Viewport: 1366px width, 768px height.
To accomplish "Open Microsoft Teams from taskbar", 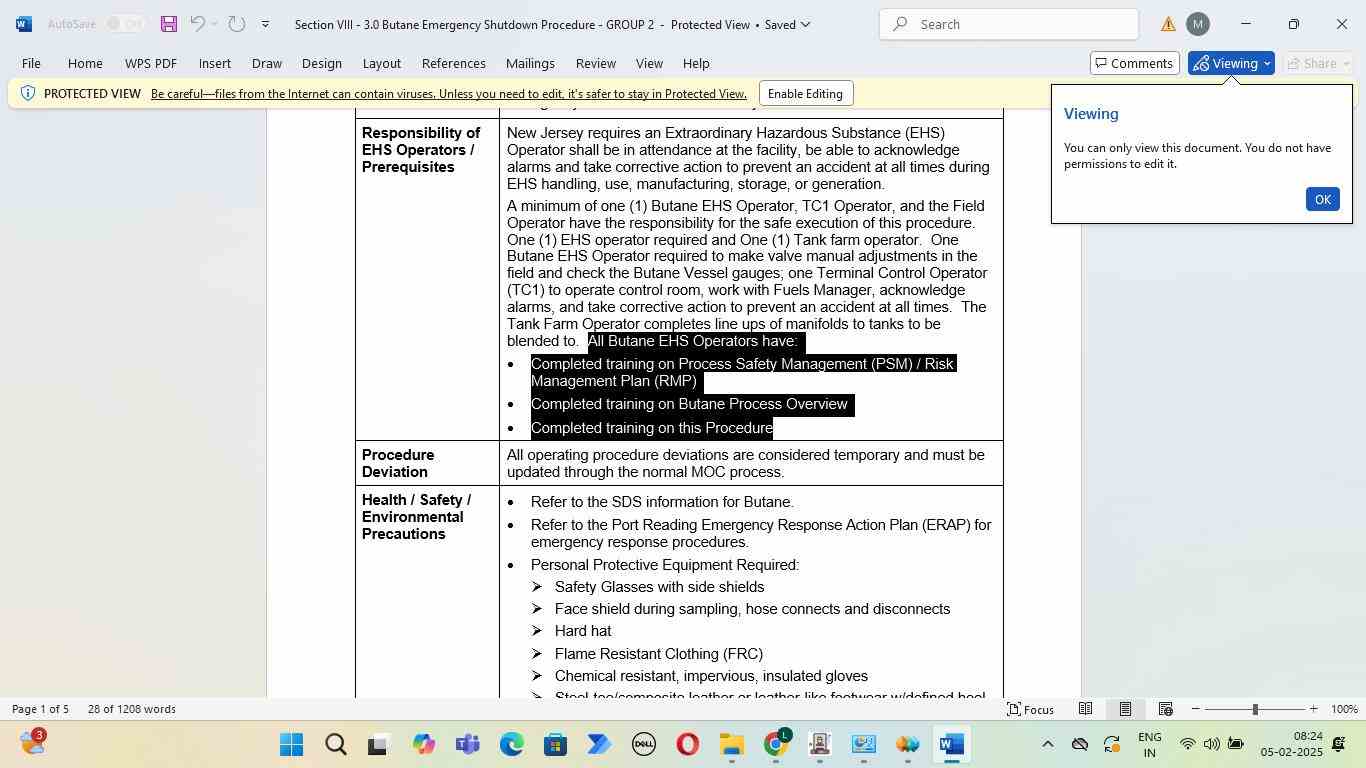I will pyautogui.click(x=467, y=744).
